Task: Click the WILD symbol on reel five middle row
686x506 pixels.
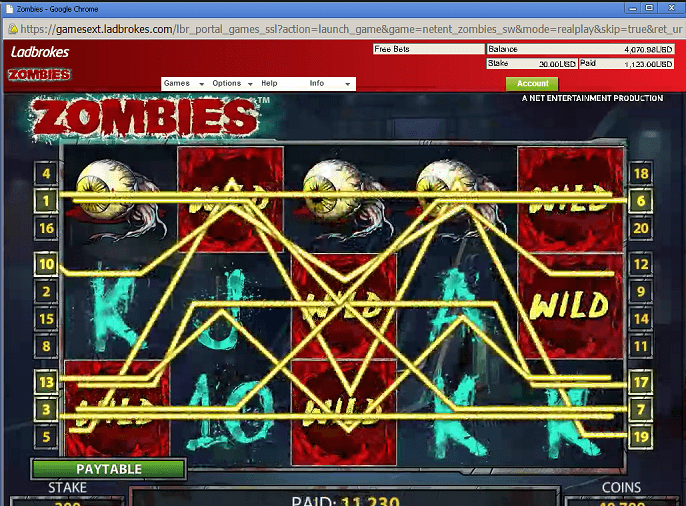Action: tap(570, 306)
